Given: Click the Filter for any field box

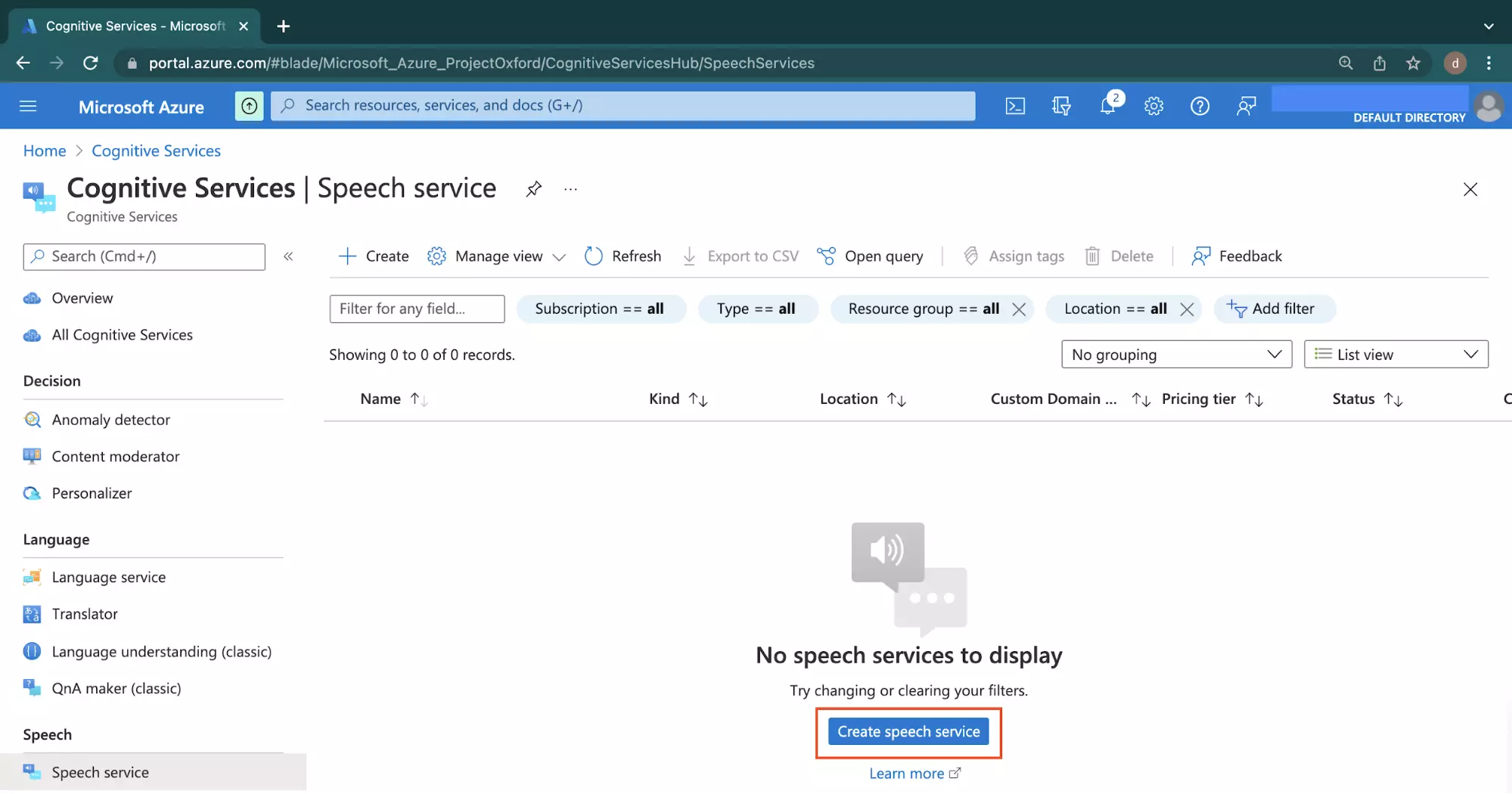Looking at the screenshot, I should [x=417, y=309].
